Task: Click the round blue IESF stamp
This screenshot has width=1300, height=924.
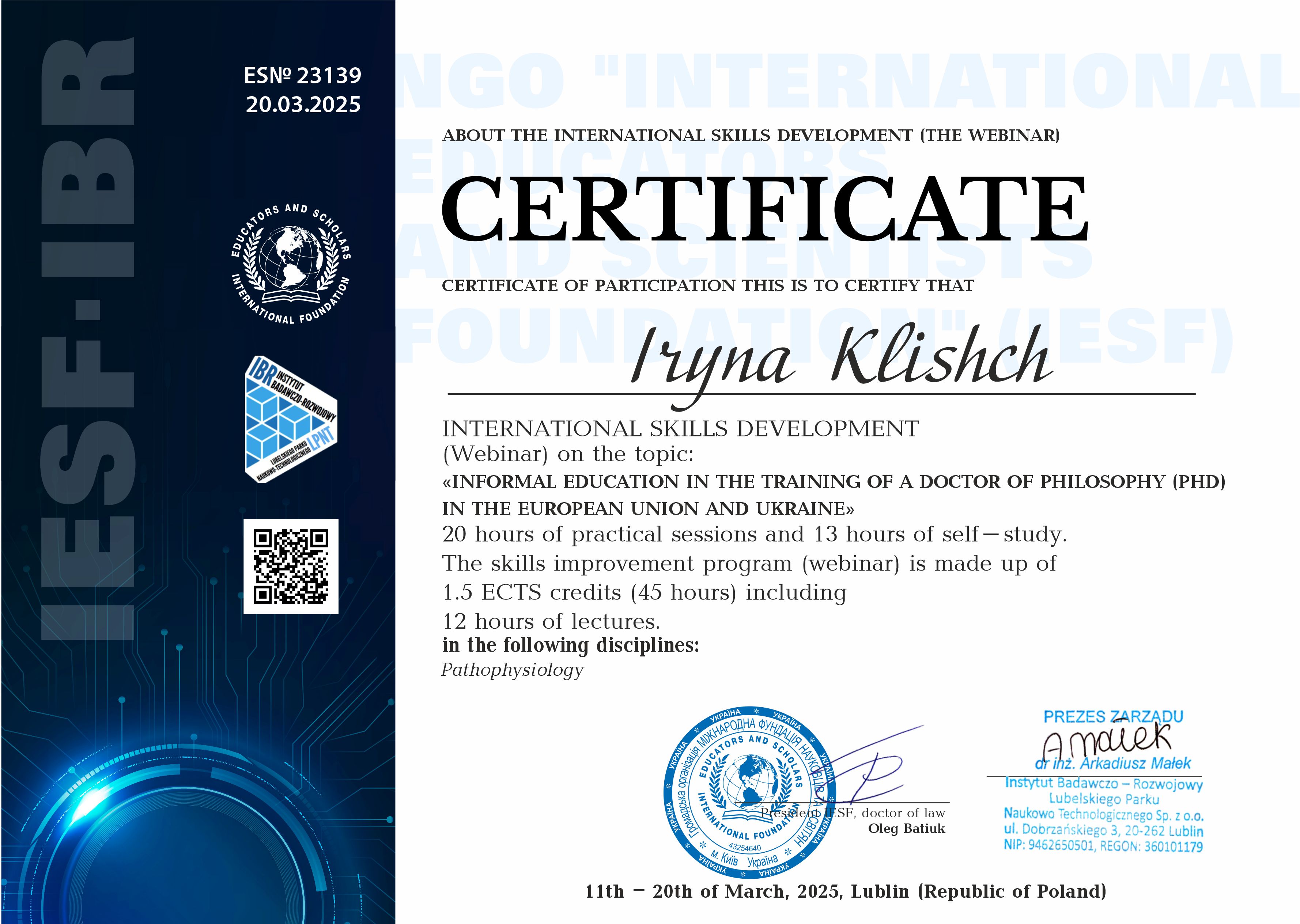Action: 750,793
